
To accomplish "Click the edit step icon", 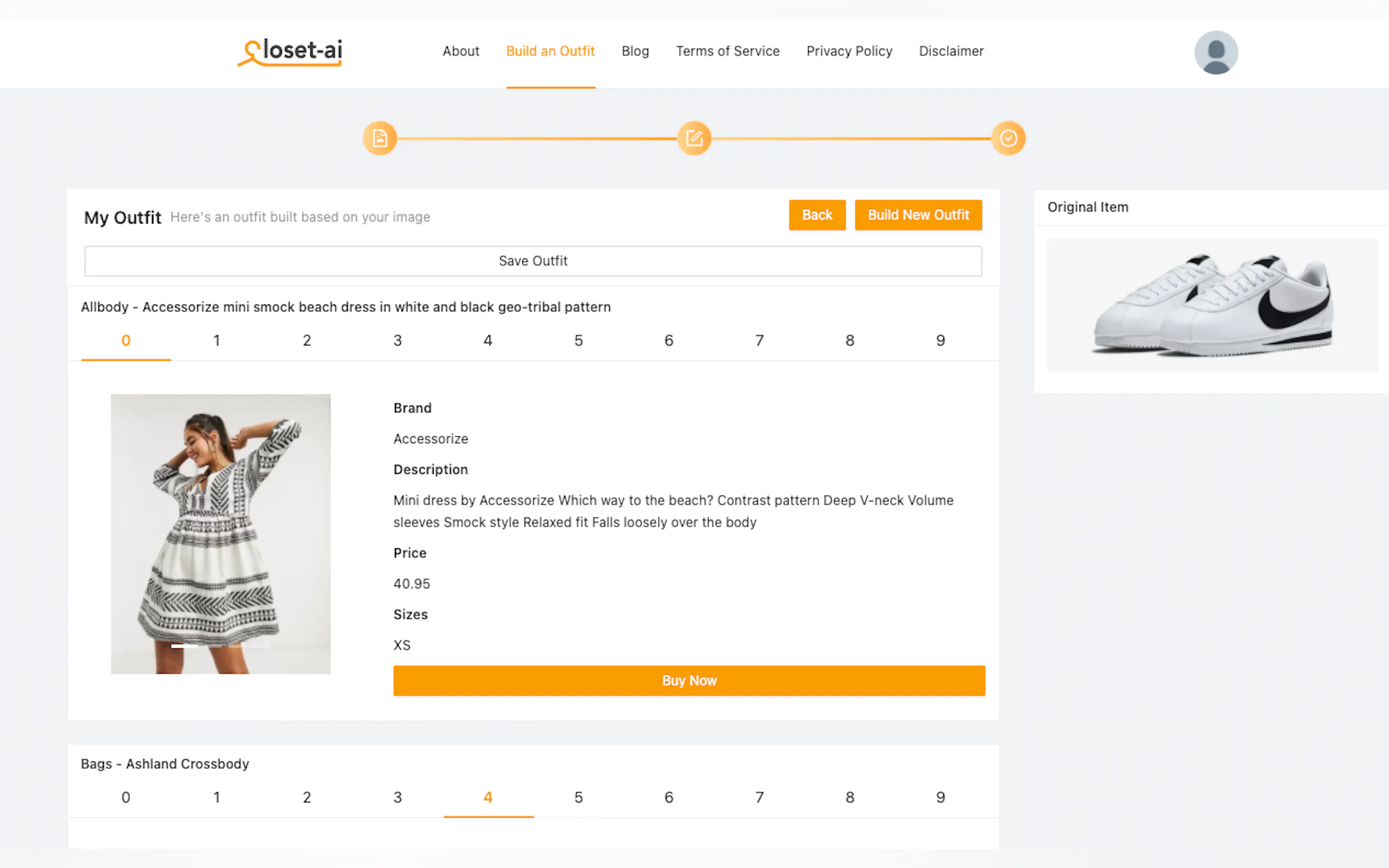I will pos(693,138).
